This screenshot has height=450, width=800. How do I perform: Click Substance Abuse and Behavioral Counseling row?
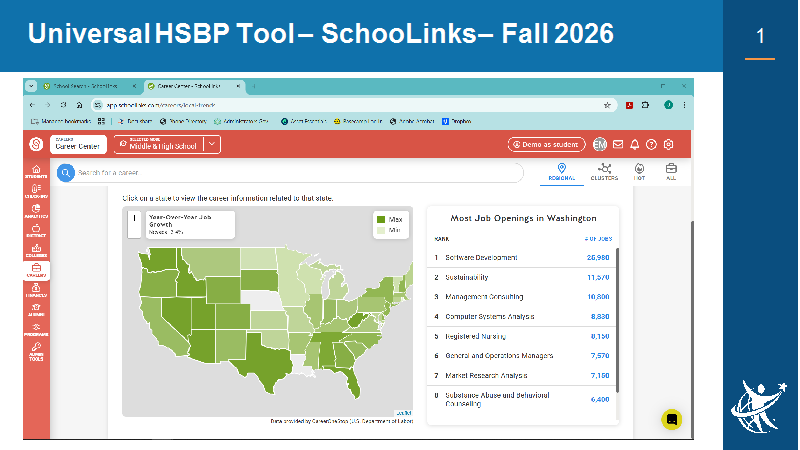point(521,399)
